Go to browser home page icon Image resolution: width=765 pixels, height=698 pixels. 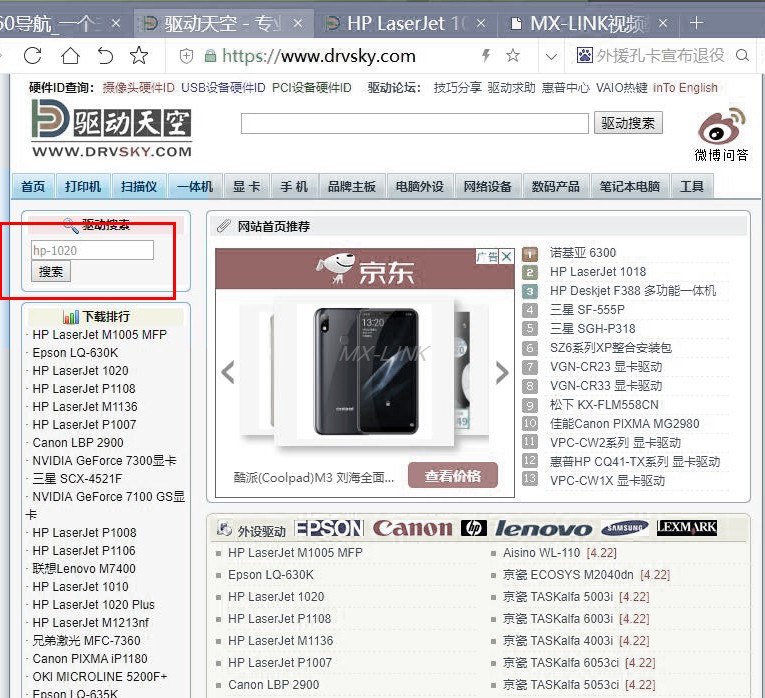tap(70, 56)
